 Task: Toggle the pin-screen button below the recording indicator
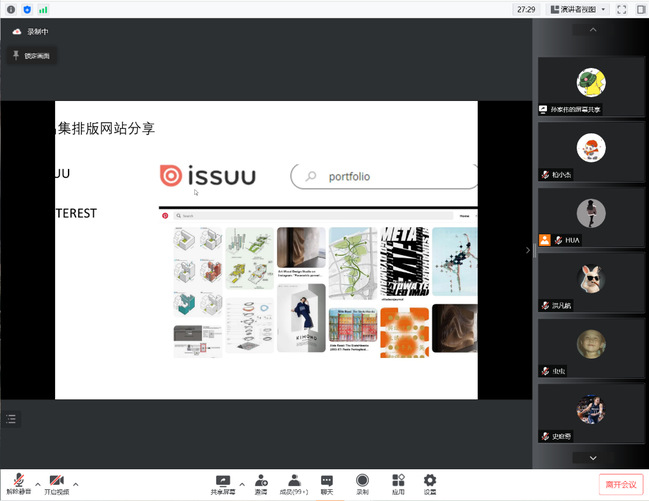point(31,55)
